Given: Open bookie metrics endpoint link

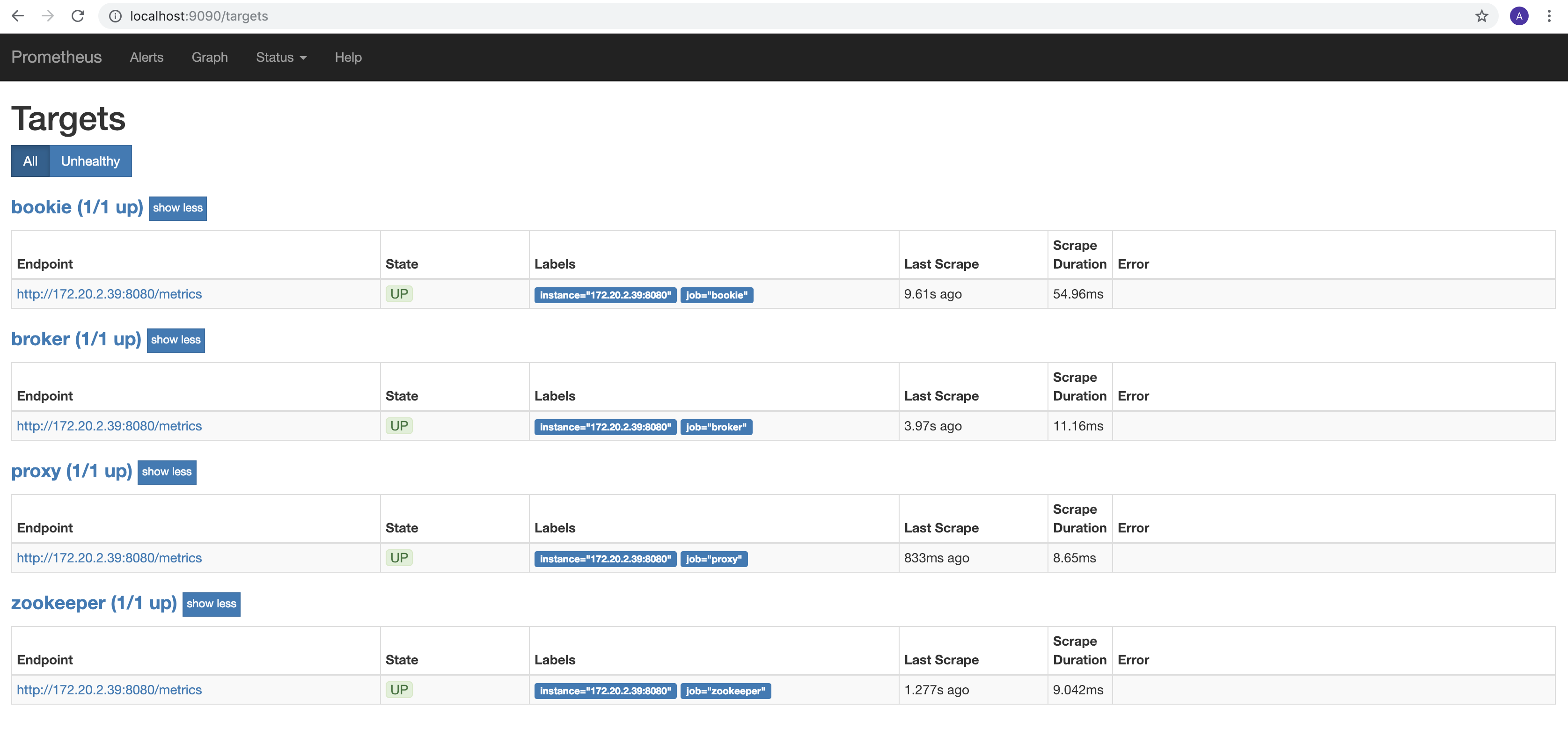Looking at the screenshot, I should click(109, 294).
